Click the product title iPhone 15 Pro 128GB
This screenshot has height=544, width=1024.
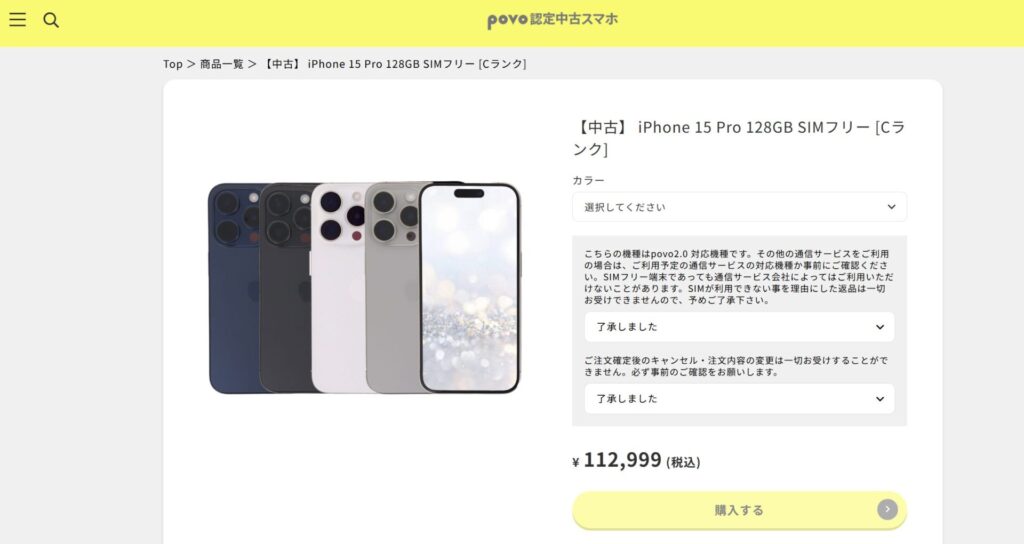(x=739, y=138)
